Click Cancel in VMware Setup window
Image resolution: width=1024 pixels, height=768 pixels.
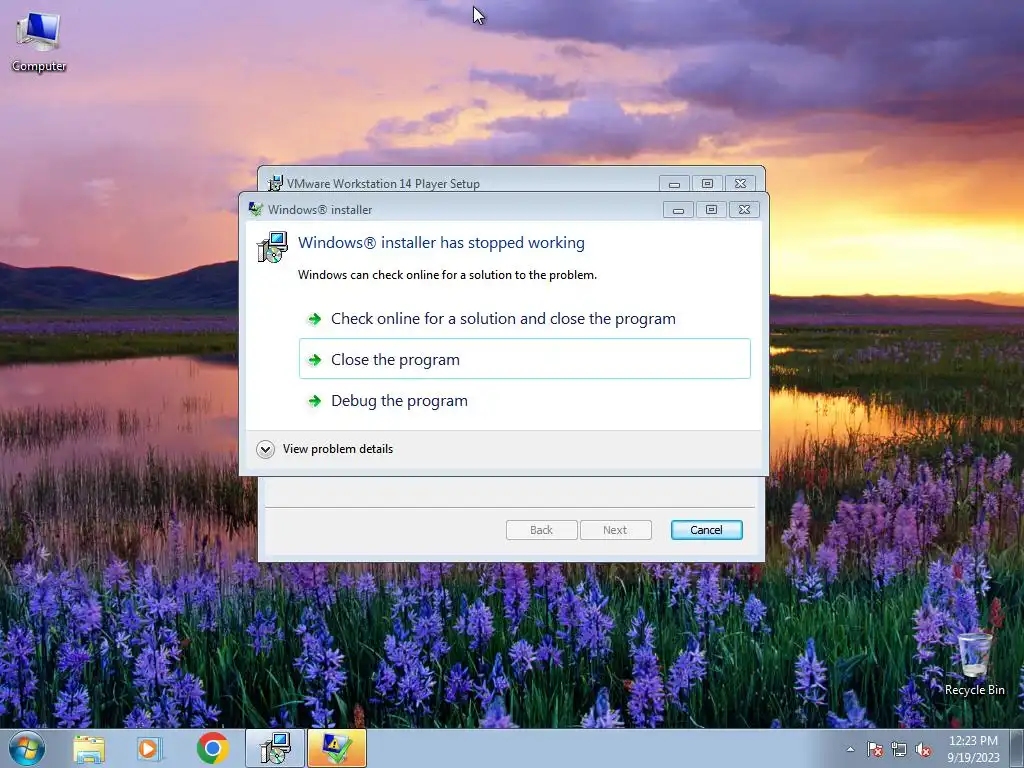pyautogui.click(x=707, y=530)
